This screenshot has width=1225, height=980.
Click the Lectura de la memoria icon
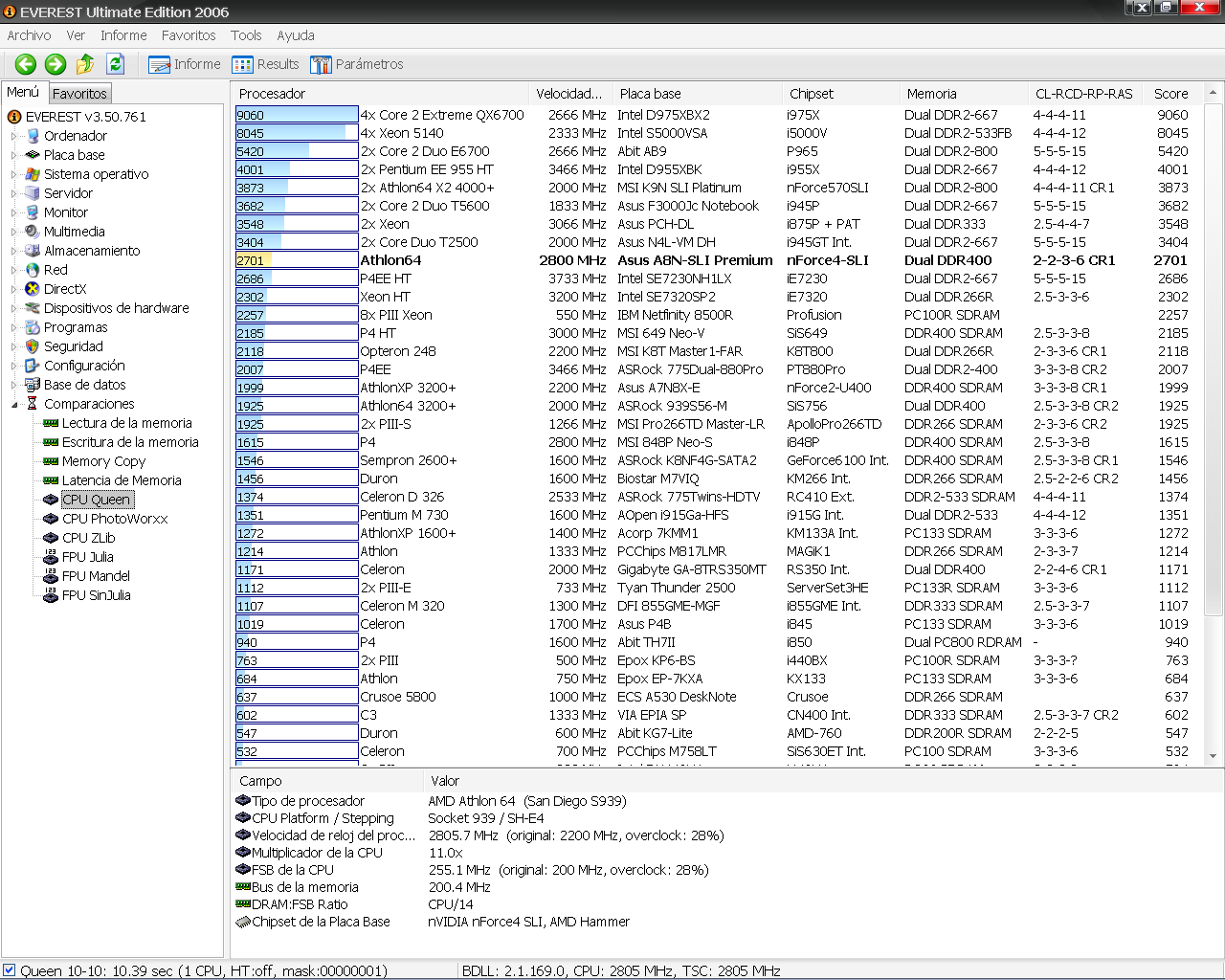click(x=51, y=423)
